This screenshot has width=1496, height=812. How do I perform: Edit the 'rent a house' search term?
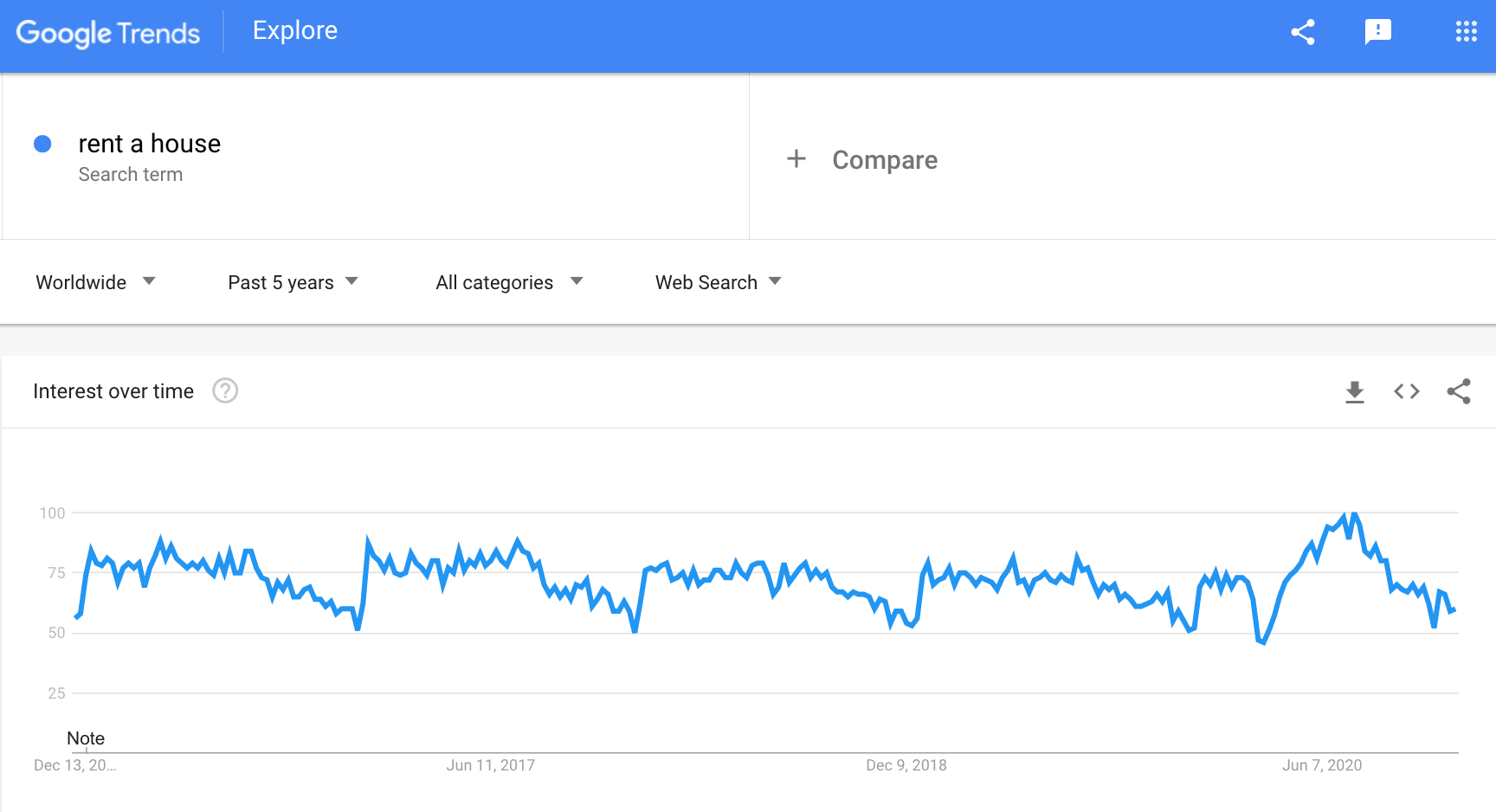click(150, 144)
